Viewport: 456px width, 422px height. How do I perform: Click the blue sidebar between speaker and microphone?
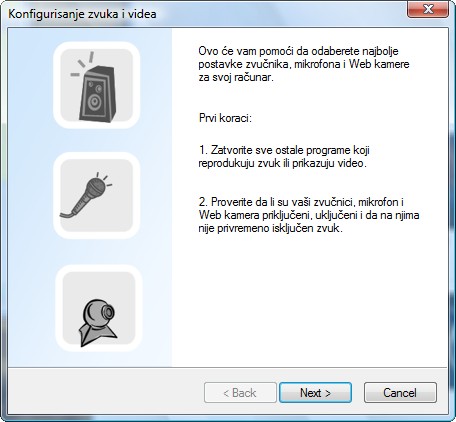click(96, 140)
